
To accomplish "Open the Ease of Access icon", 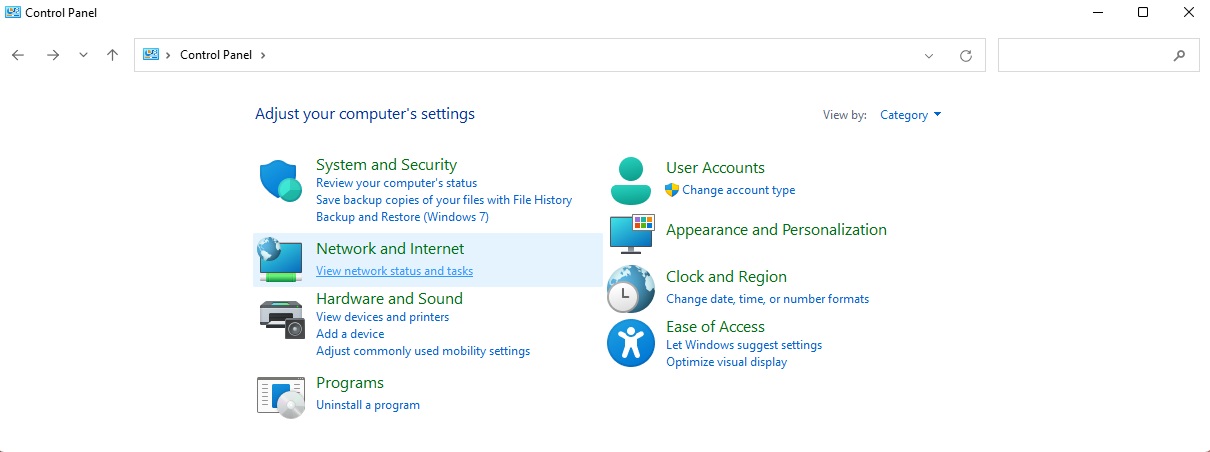I will (x=631, y=344).
